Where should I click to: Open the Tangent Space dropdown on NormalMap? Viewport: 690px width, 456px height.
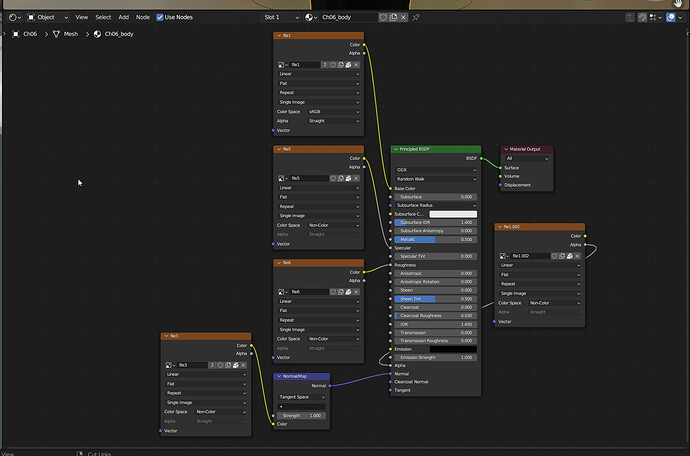click(302, 397)
